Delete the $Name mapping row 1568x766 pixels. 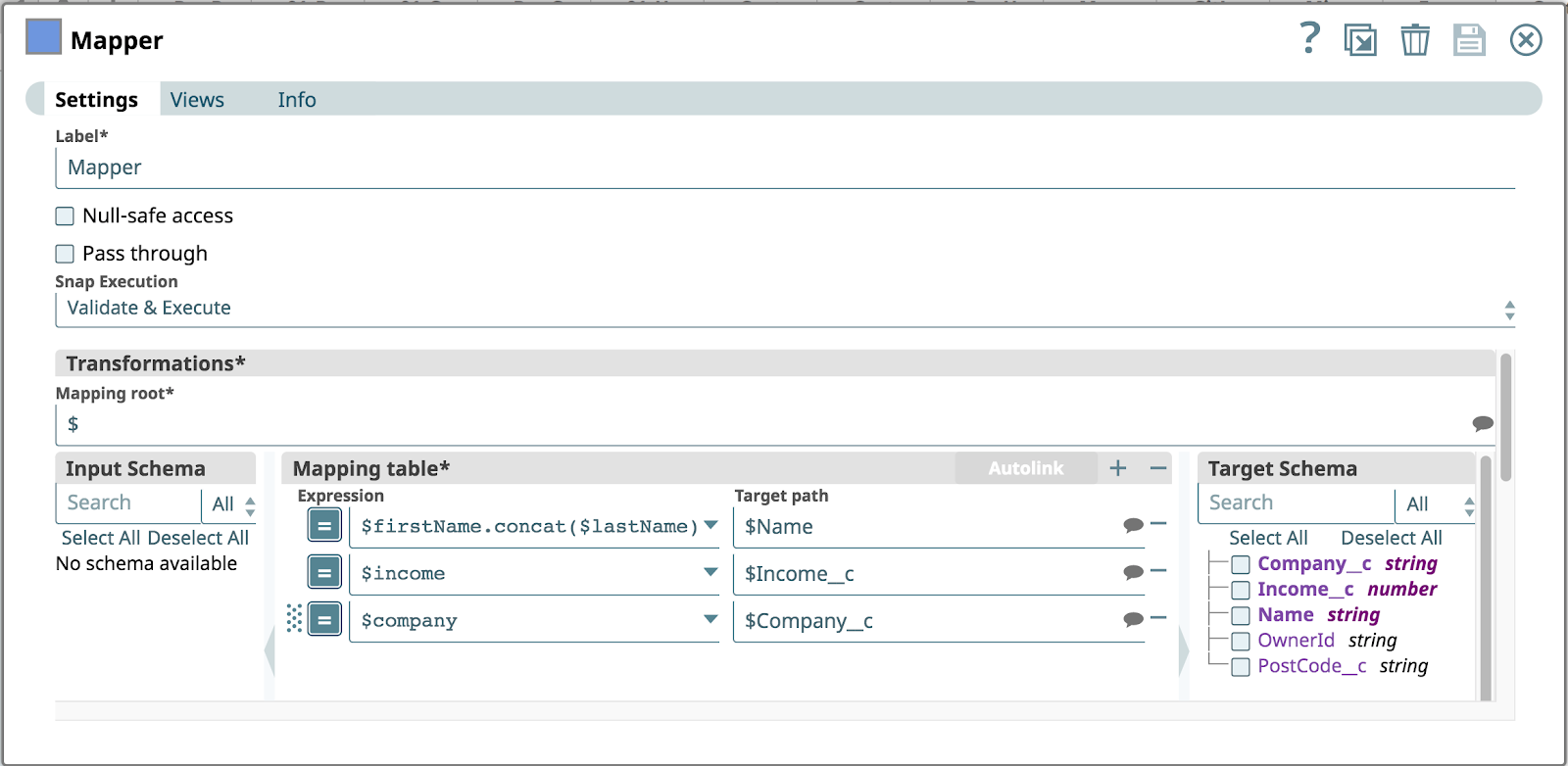(1158, 523)
